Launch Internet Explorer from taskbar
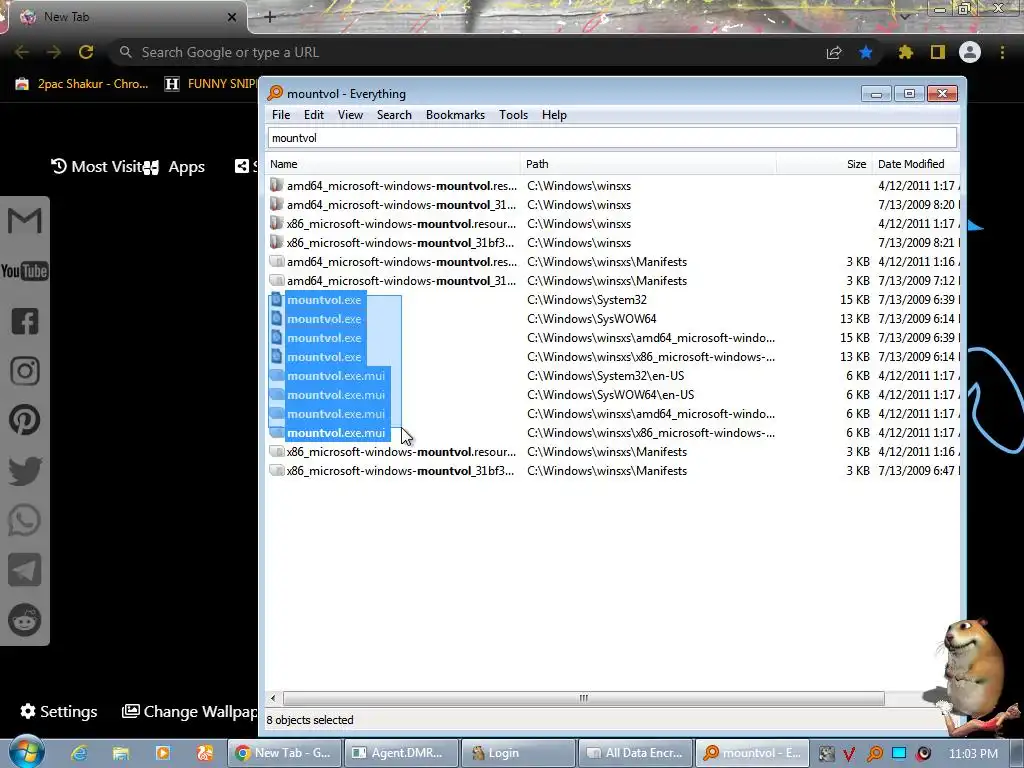1024x768 pixels. point(79,753)
